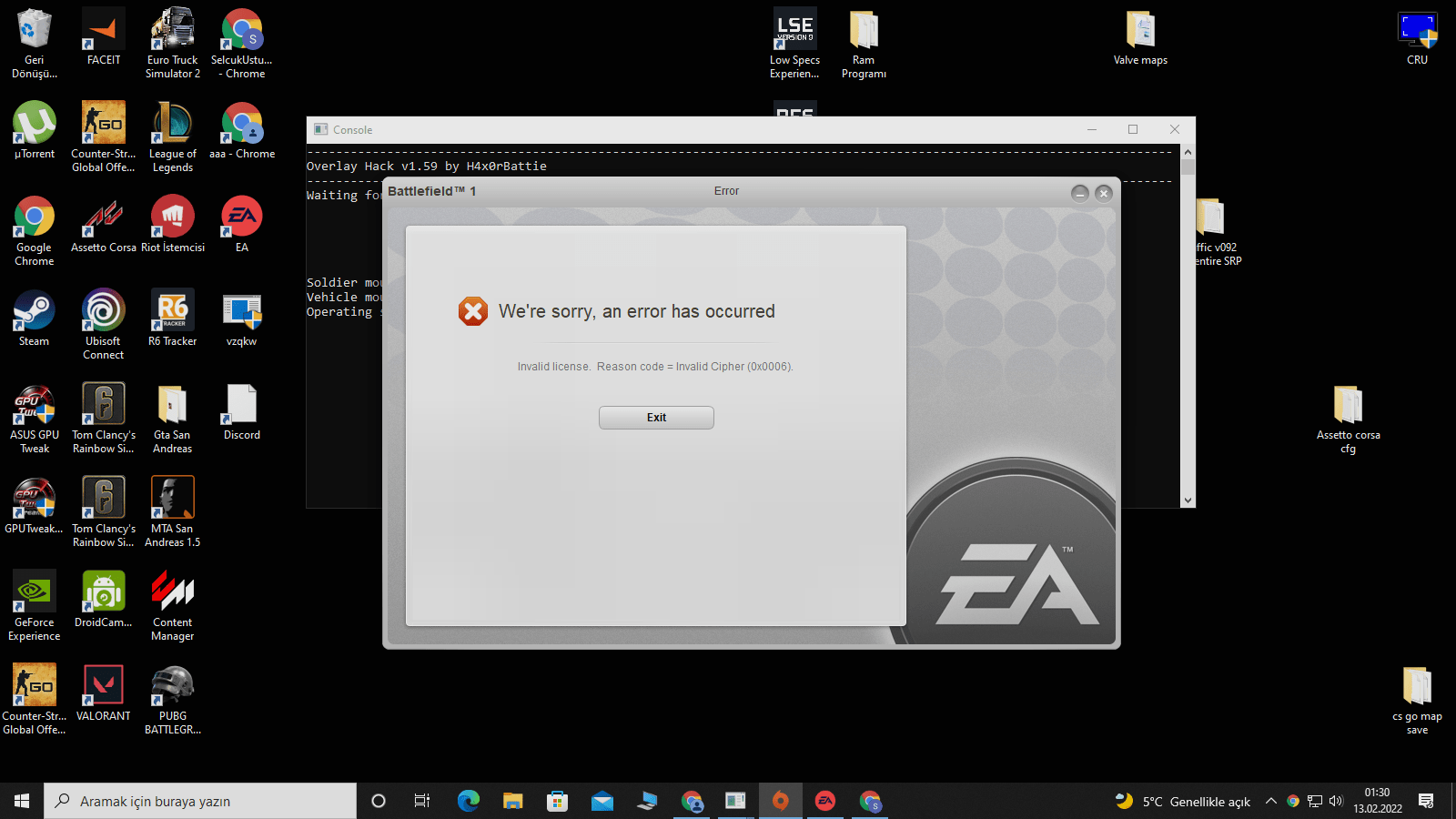Open the volume control in tray
The image size is (1456, 819).
(x=1336, y=801)
